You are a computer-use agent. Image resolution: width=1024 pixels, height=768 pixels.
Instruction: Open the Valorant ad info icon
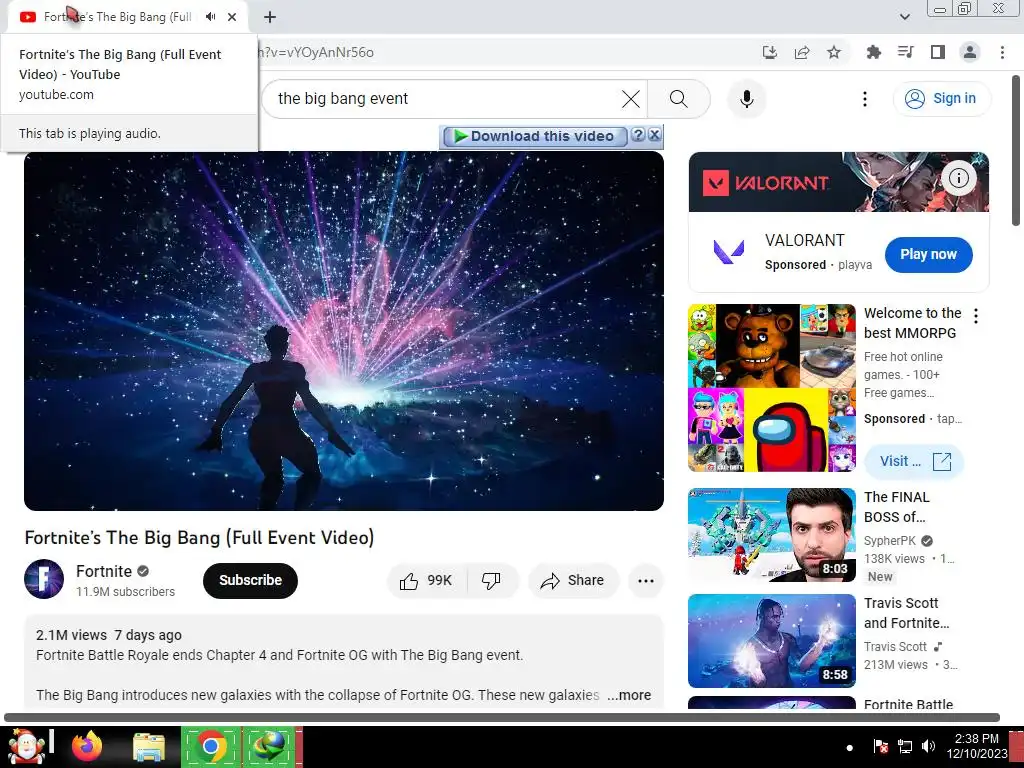[958, 178]
